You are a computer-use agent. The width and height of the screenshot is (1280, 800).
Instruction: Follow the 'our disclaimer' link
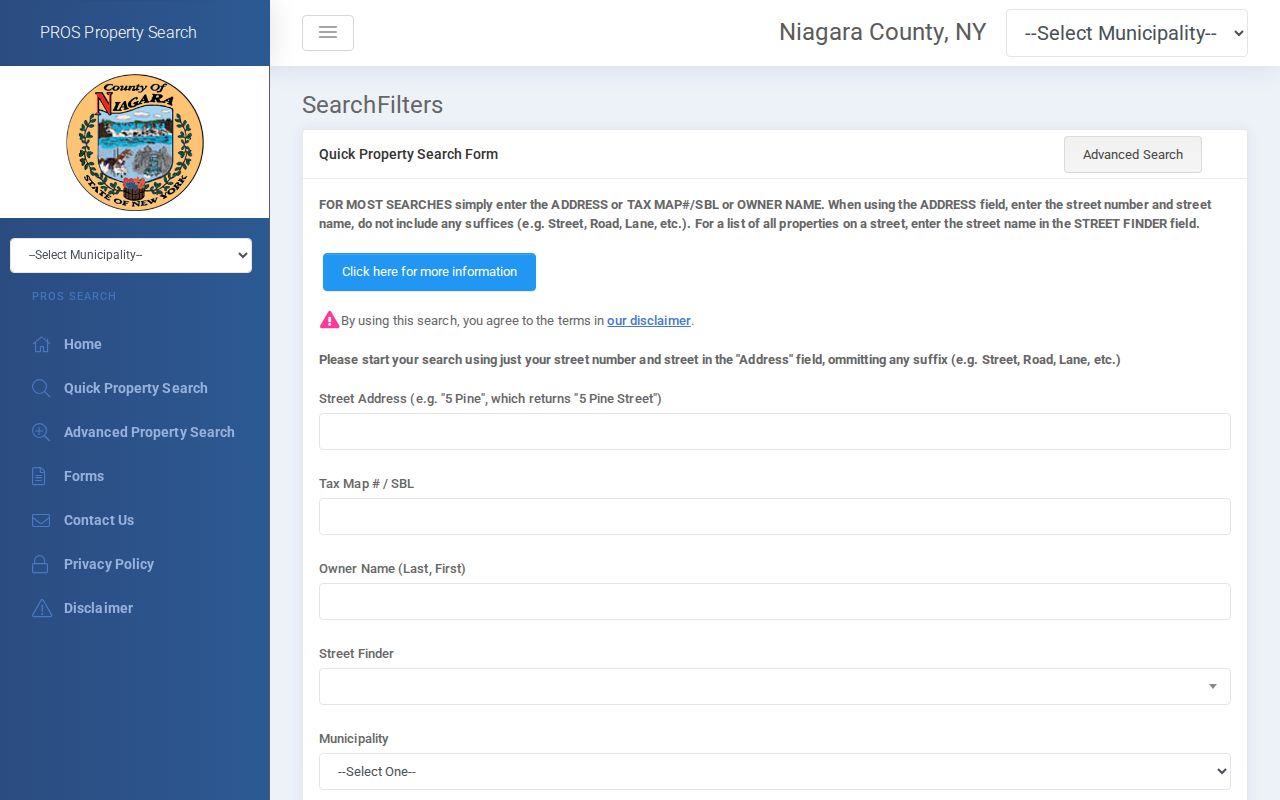649,321
